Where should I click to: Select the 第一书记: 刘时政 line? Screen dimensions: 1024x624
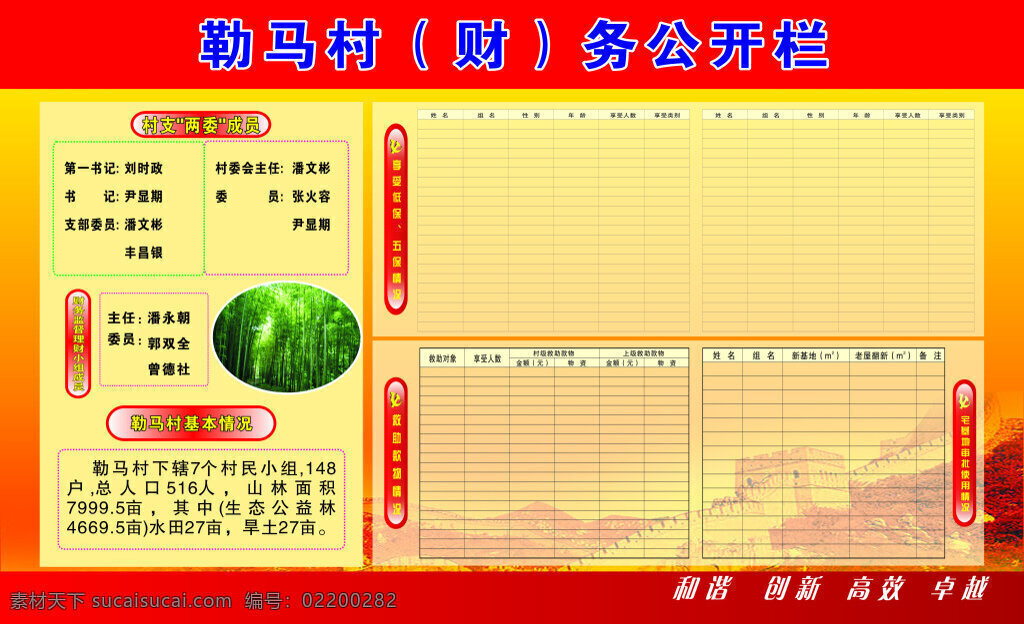(x=114, y=168)
